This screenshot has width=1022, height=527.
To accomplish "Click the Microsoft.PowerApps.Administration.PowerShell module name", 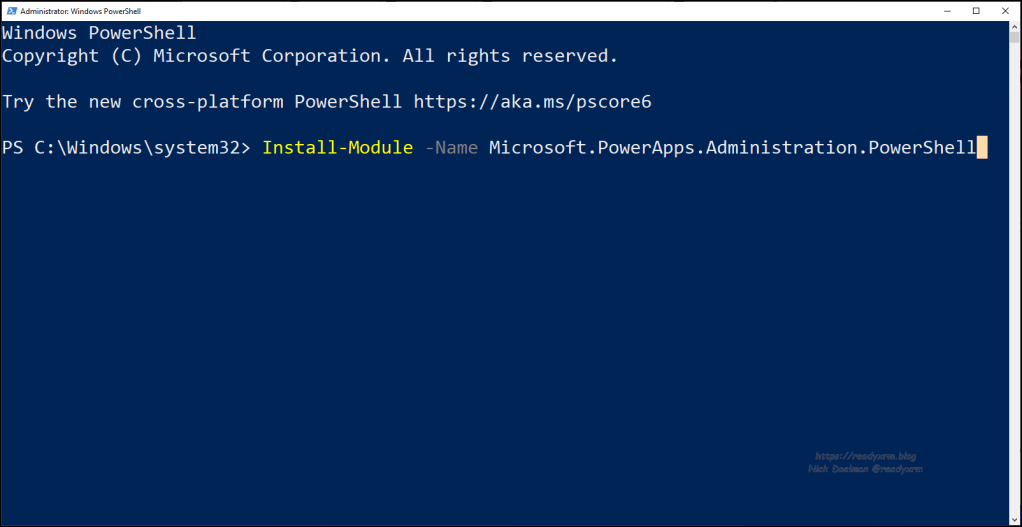I will tap(731, 148).
